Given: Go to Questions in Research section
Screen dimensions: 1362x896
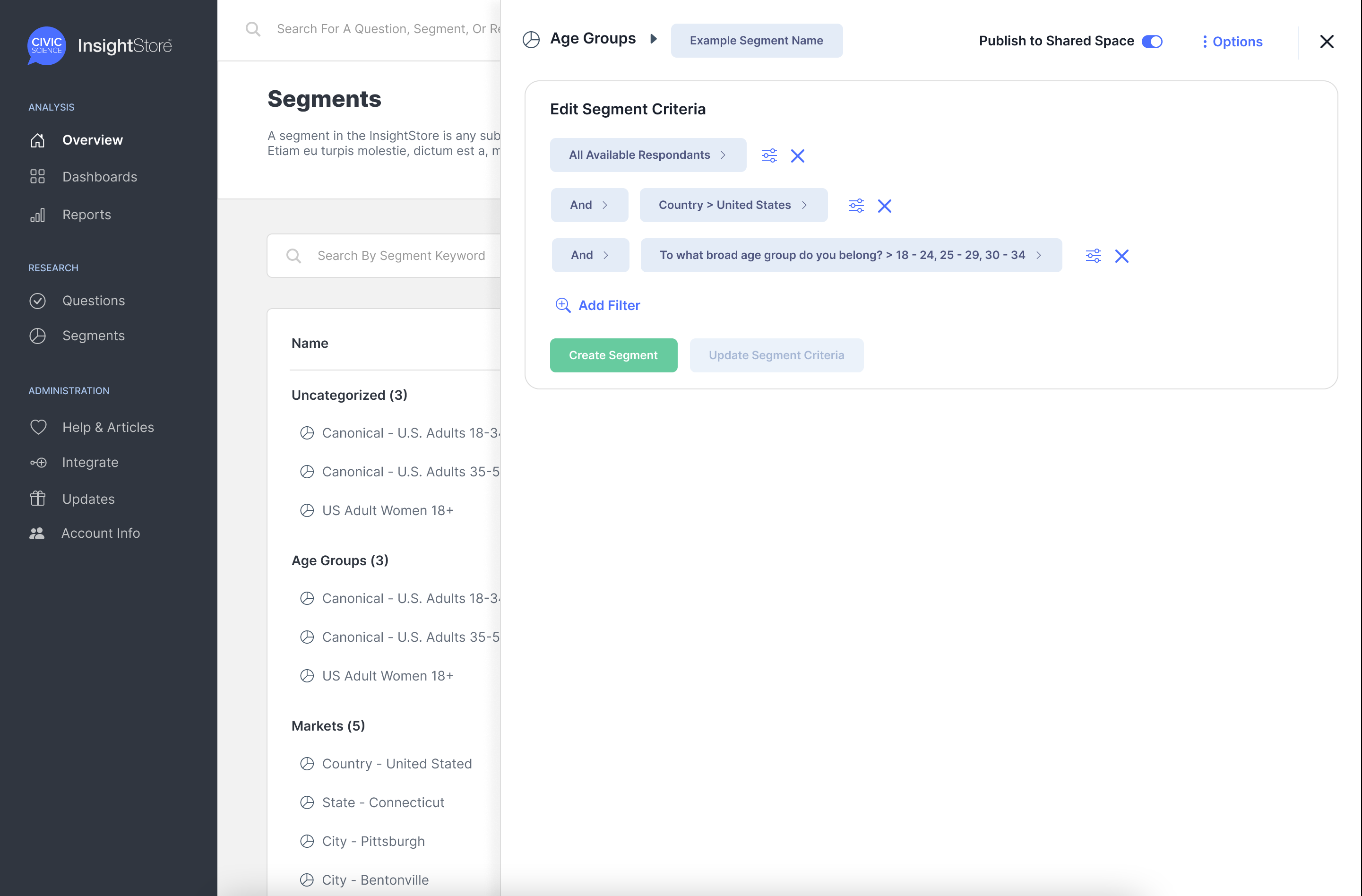Looking at the screenshot, I should 93,301.
